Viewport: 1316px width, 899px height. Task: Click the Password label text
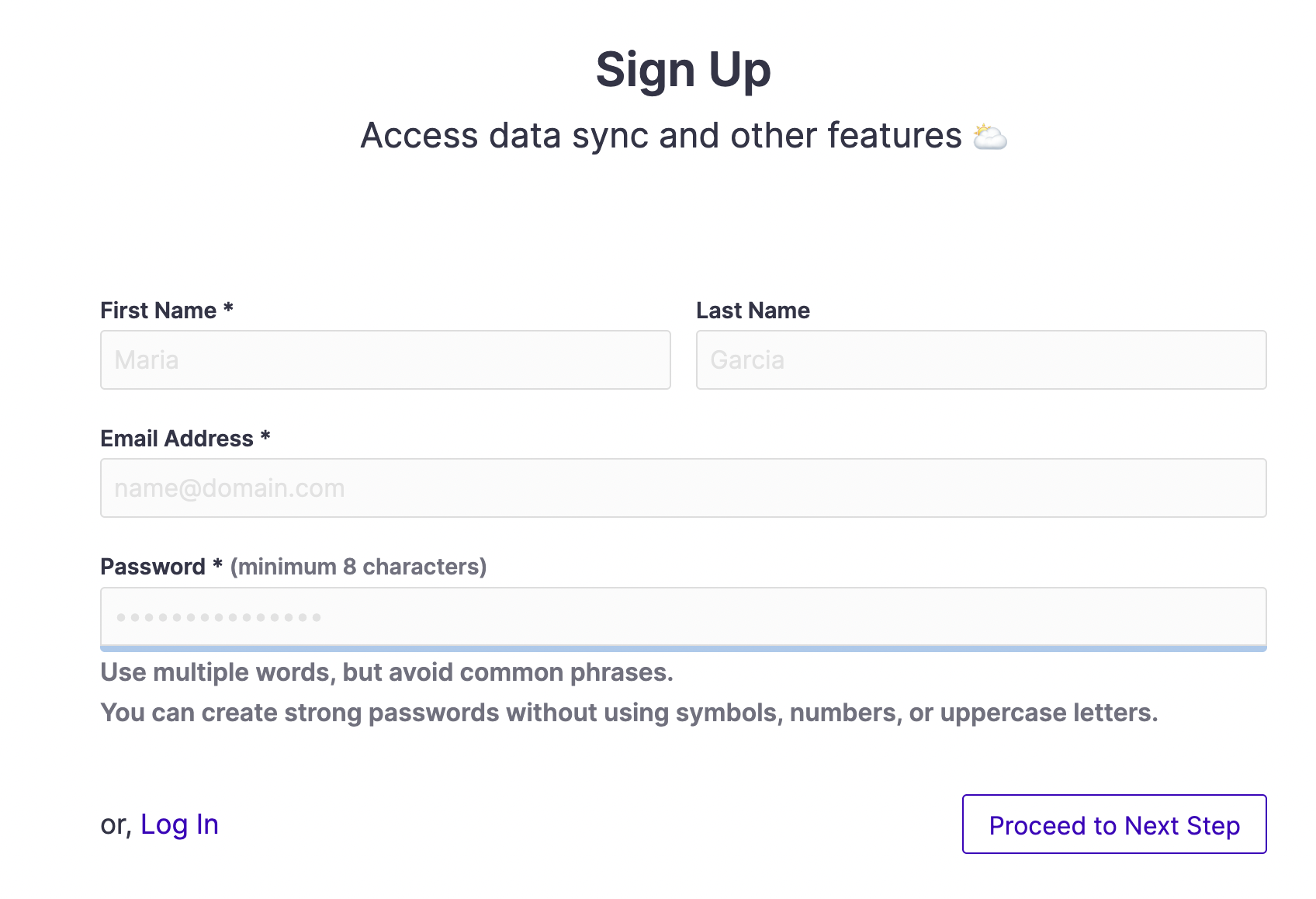(153, 567)
